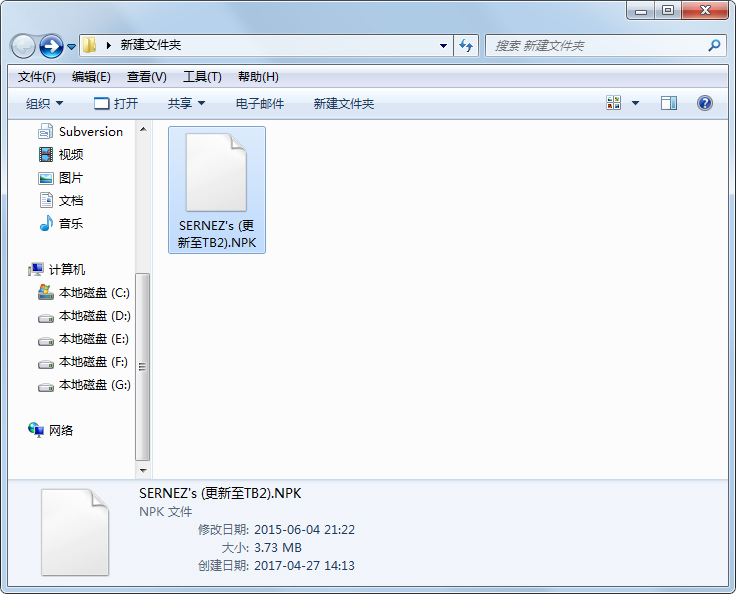This screenshot has width=736, height=594.
Task: Open the 编辑(E) menu
Action: 91,77
